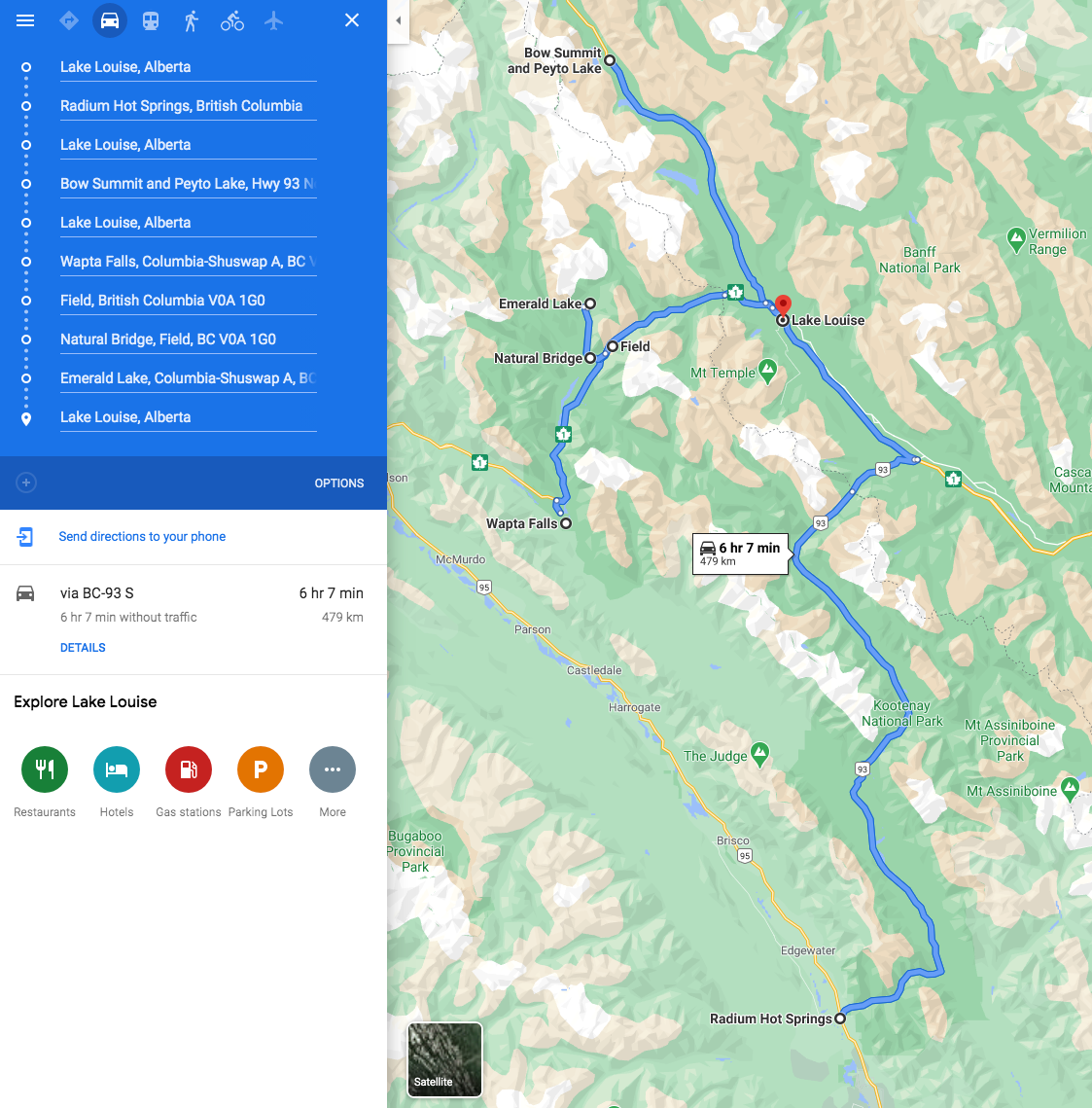Open the hamburger main menu
This screenshot has height=1108, width=1092.
point(25,20)
